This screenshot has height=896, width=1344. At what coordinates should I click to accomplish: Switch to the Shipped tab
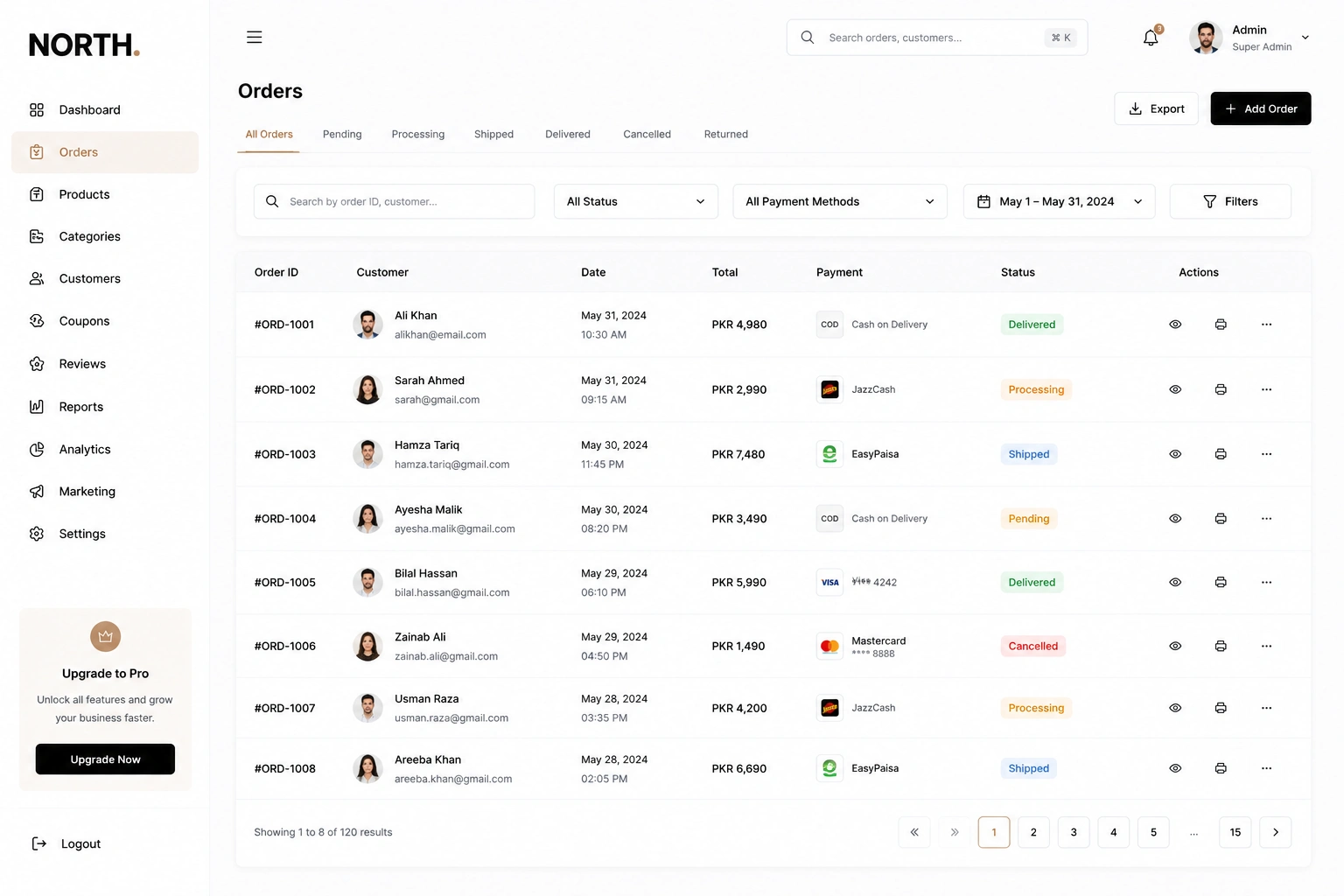[493, 135]
